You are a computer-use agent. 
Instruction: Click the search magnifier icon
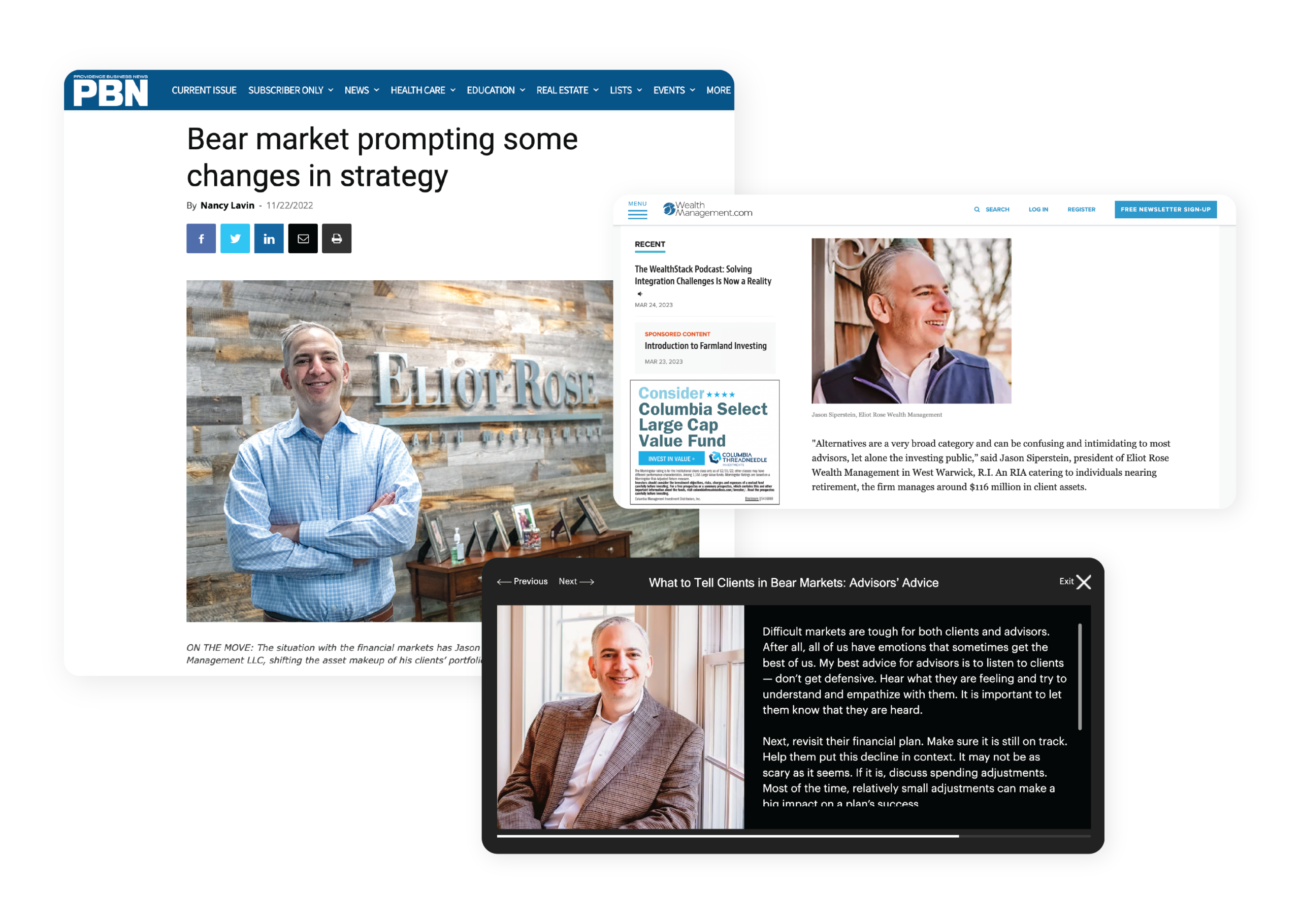[977, 209]
